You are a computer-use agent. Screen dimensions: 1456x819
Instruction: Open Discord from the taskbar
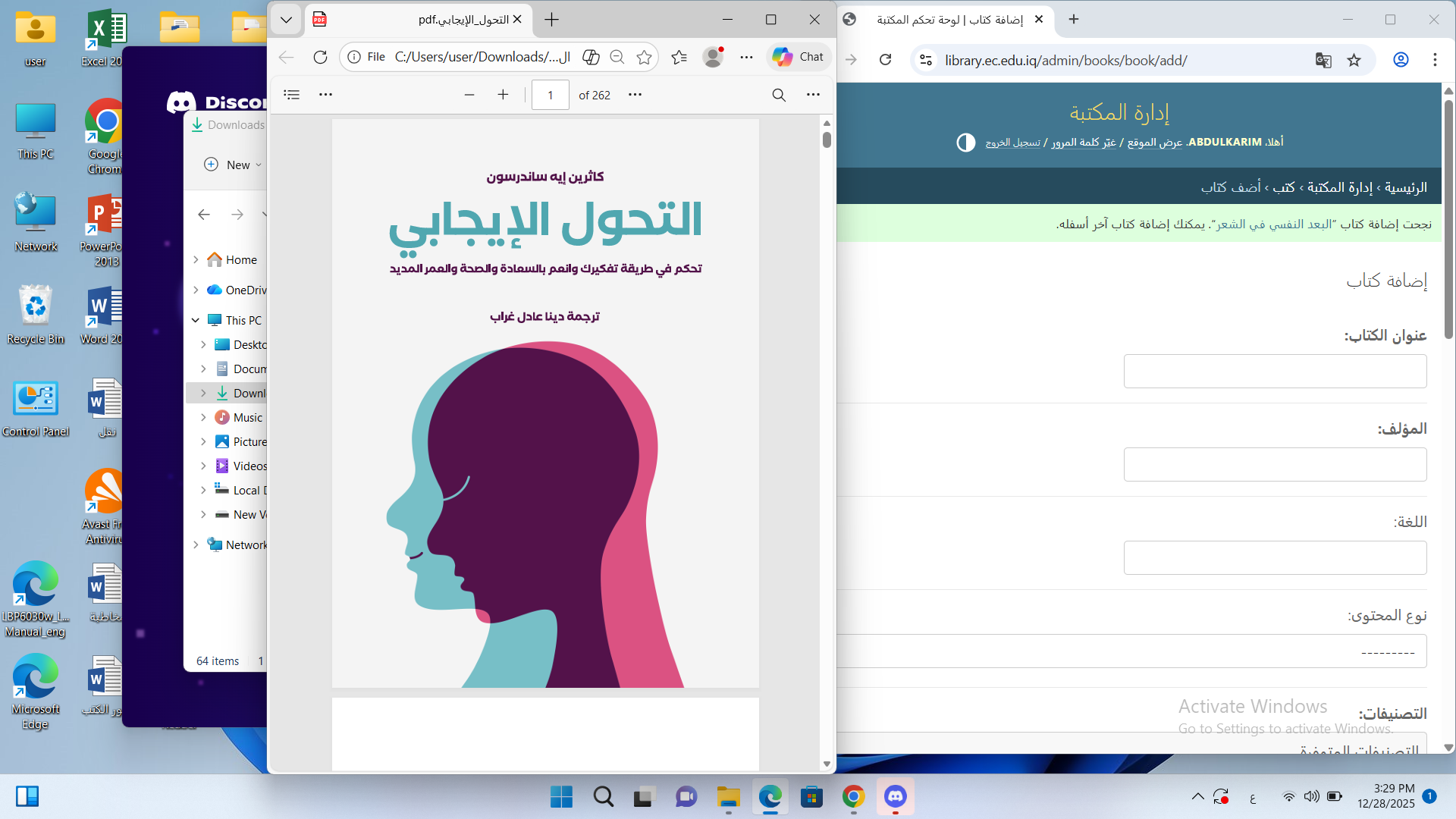click(x=896, y=797)
